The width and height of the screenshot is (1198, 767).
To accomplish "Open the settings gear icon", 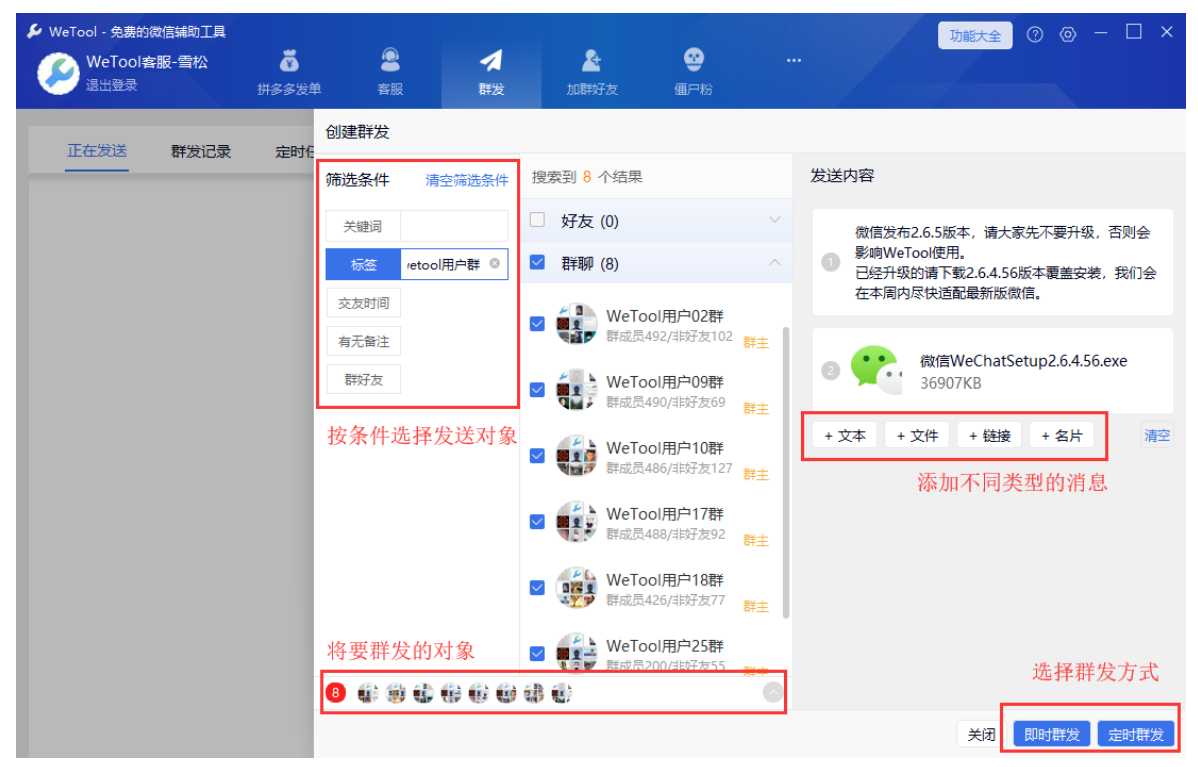I will (x=1067, y=34).
